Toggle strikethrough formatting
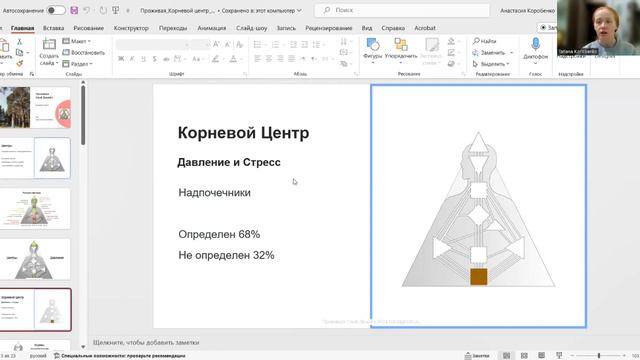The width and height of the screenshot is (640, 360). pyautogui.click(x=166, y=59)
